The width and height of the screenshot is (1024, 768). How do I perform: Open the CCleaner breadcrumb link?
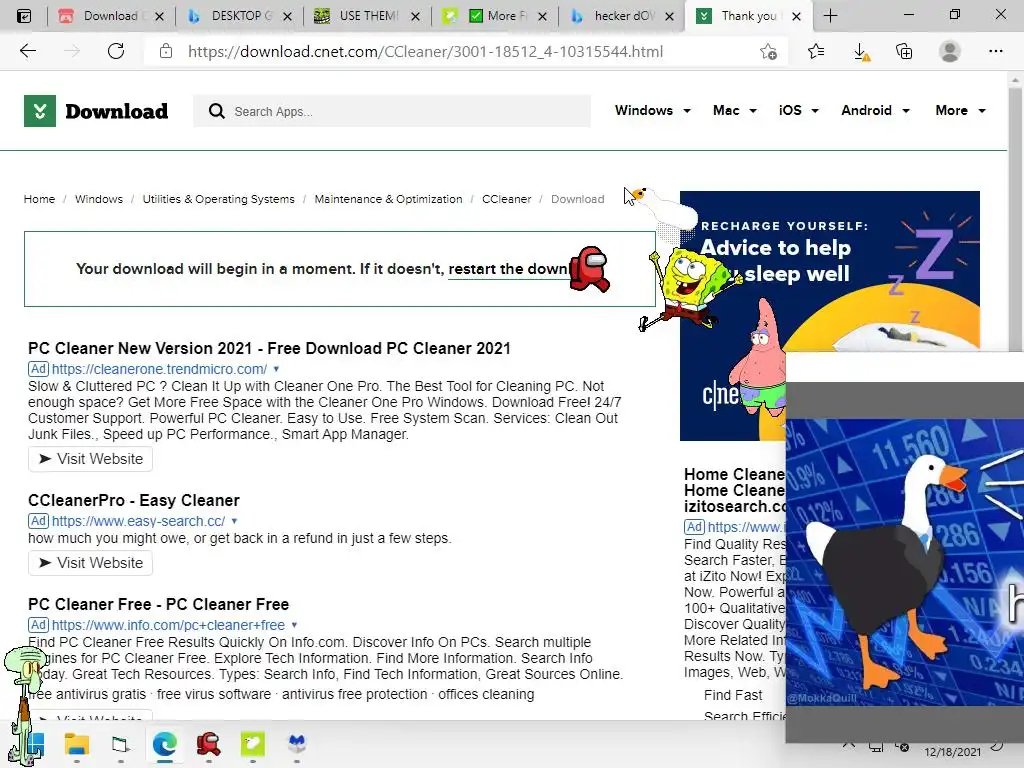pos(506,199)
